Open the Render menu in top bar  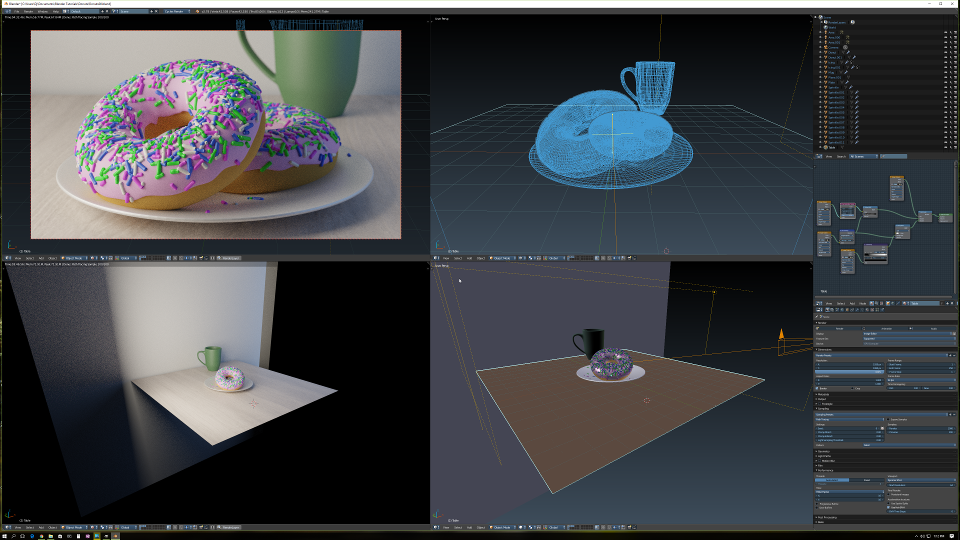pyautogui.click(x=28, y=11)
